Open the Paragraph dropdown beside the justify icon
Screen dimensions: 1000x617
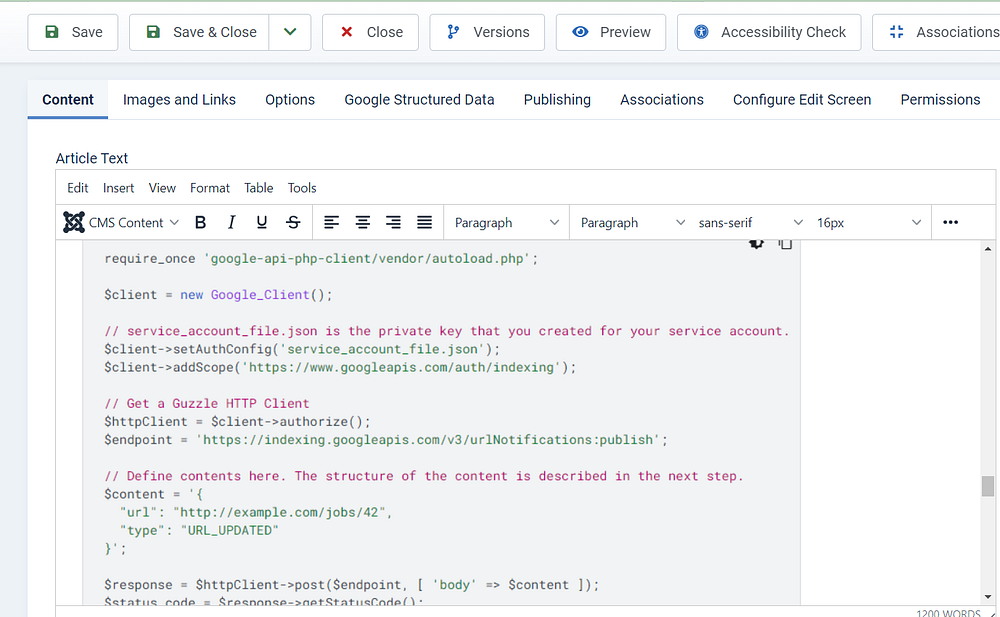coord(506,222)
